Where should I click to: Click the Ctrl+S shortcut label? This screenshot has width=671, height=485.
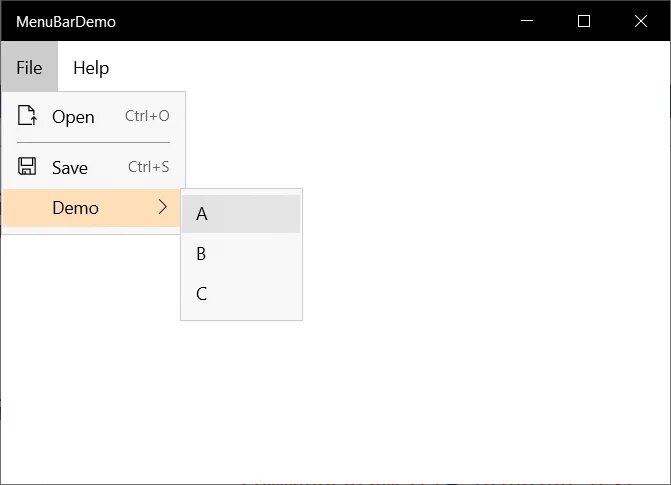148,167
